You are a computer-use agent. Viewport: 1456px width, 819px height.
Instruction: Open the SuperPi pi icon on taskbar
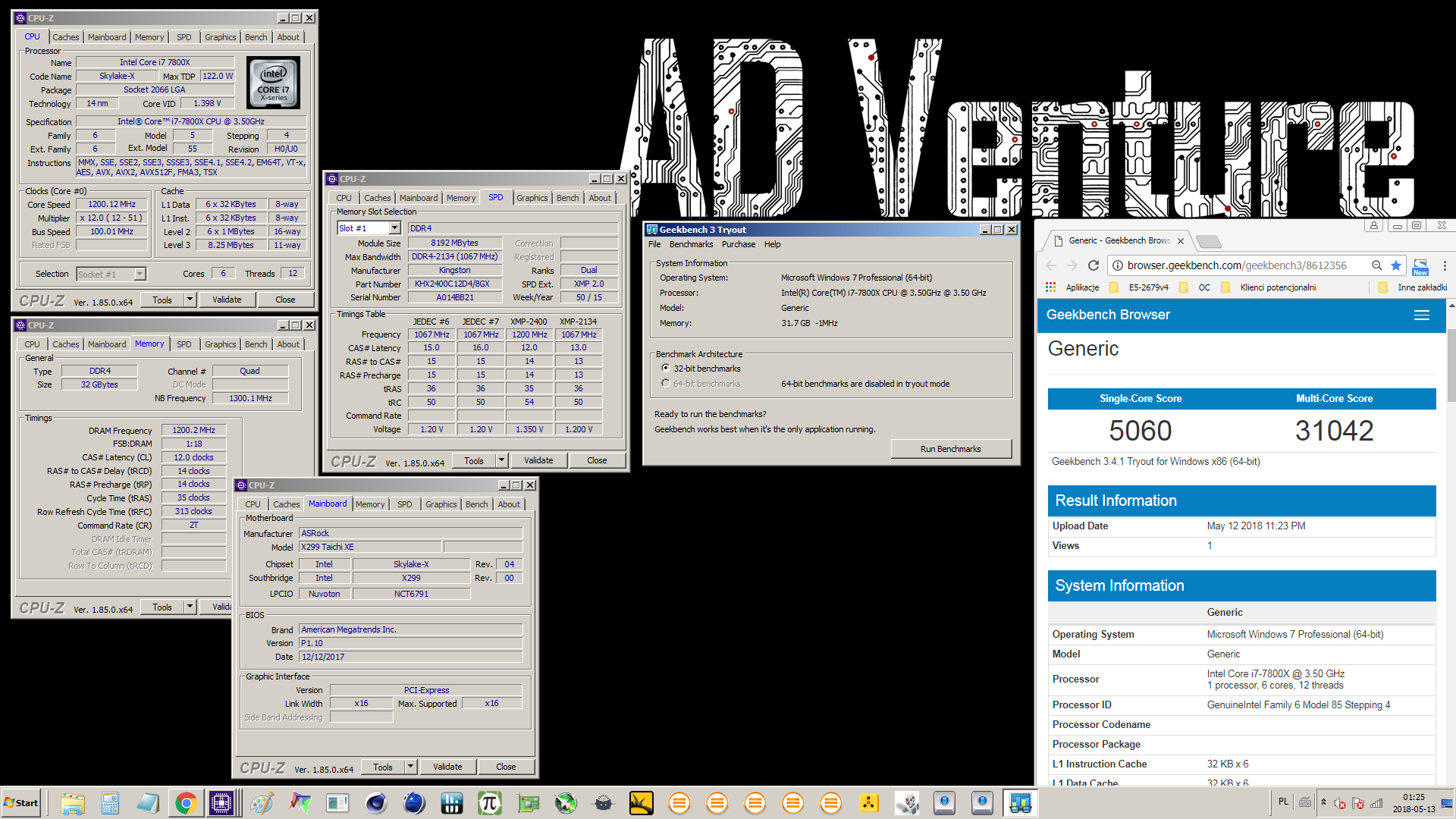tap(489, 803)
